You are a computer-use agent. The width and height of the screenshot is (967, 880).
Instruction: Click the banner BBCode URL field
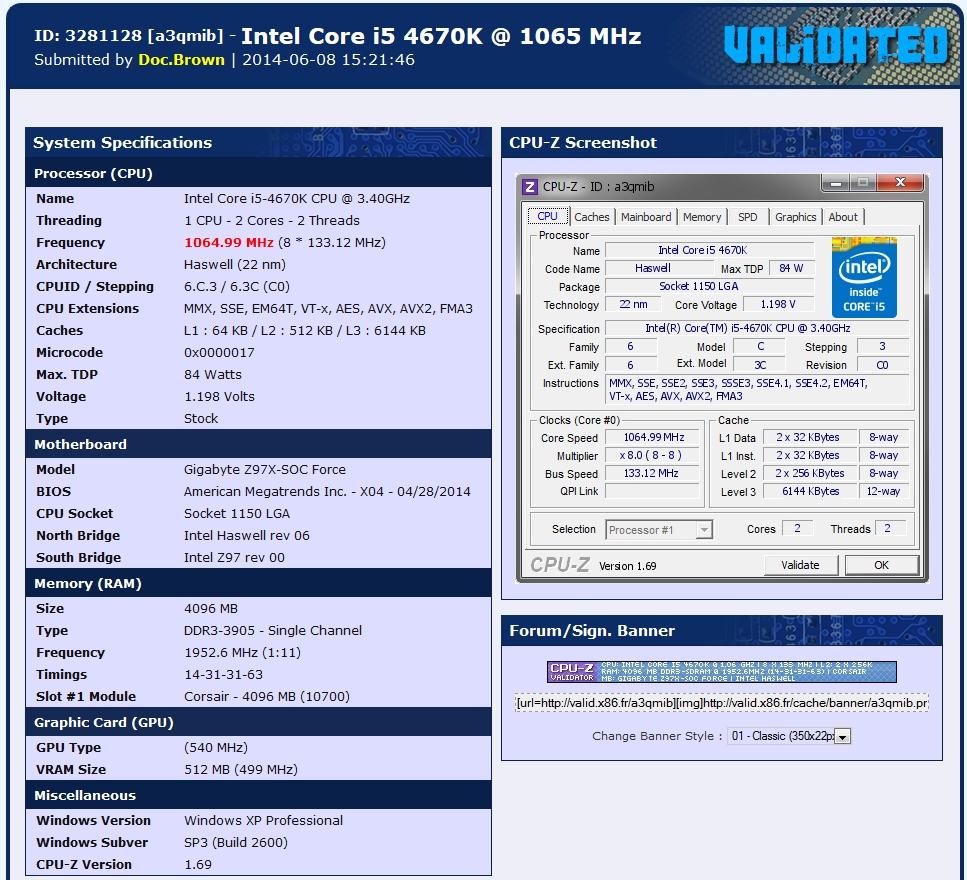(722, 703)
